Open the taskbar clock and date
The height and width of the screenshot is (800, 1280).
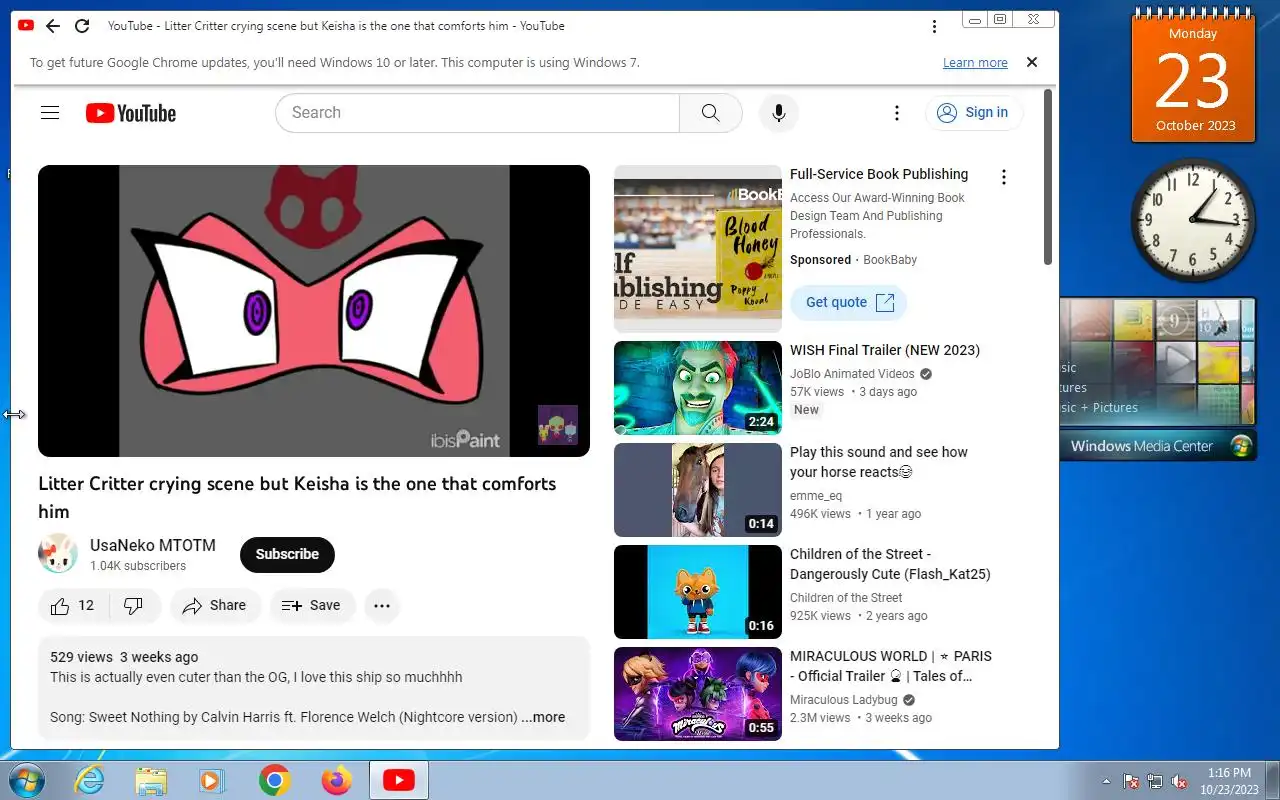(x=1230, y=781)
